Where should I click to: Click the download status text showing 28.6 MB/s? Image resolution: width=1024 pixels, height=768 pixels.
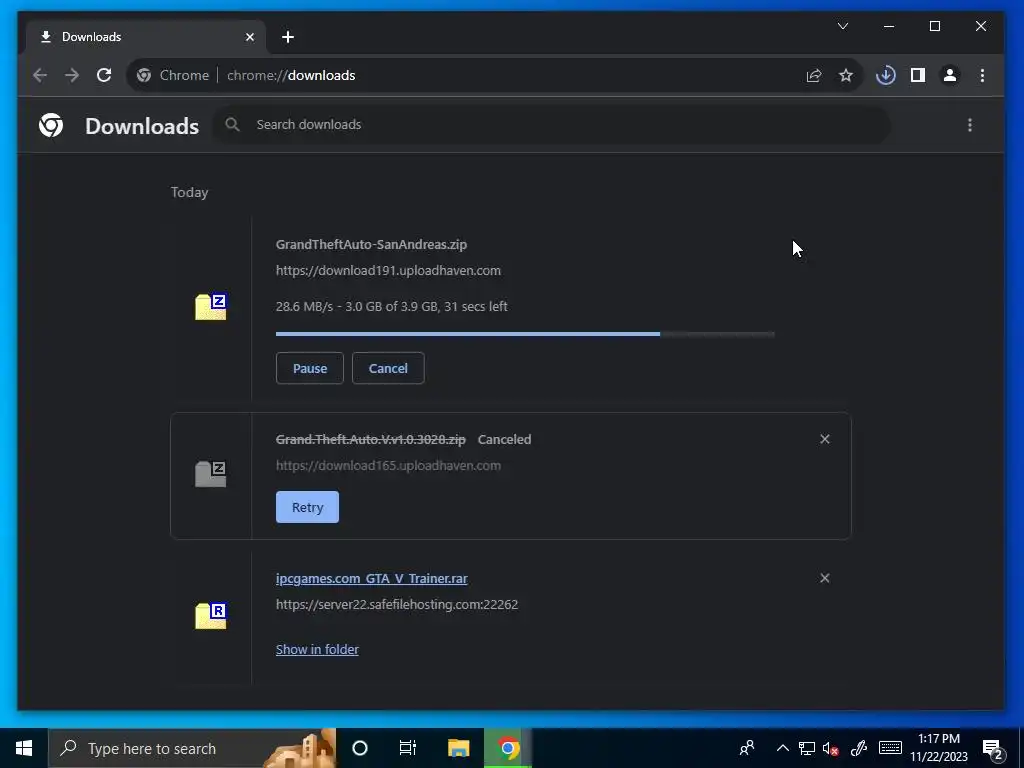[391, 306]
